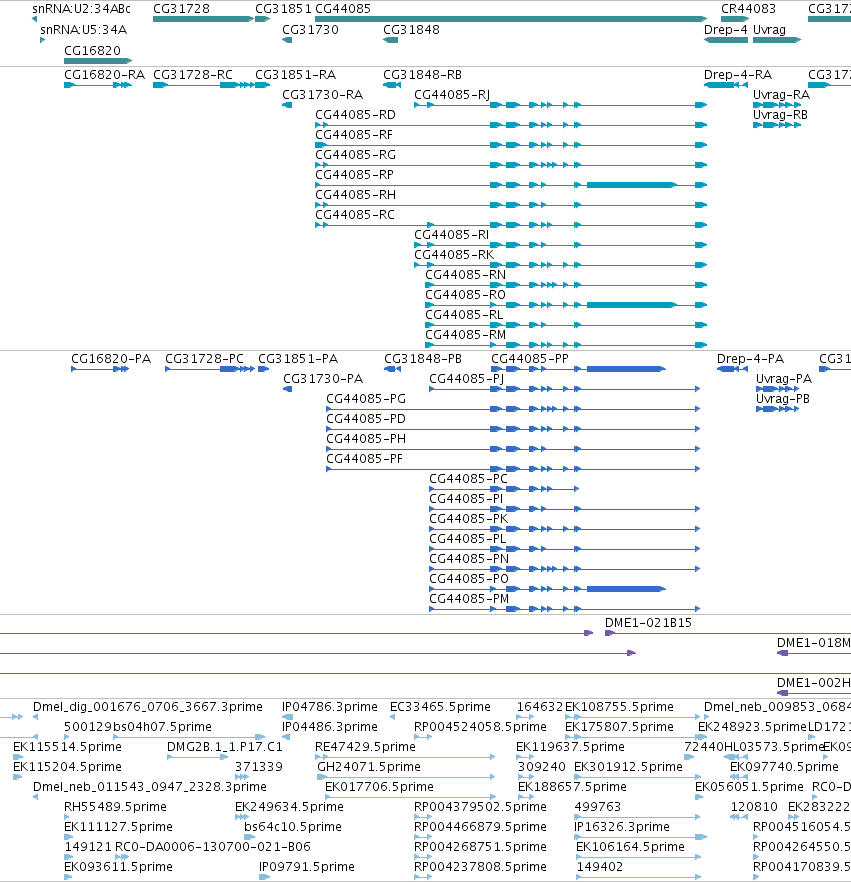851x882 pixels.
Task: Select the CG31848 gene label
Action: pos(411,29)
